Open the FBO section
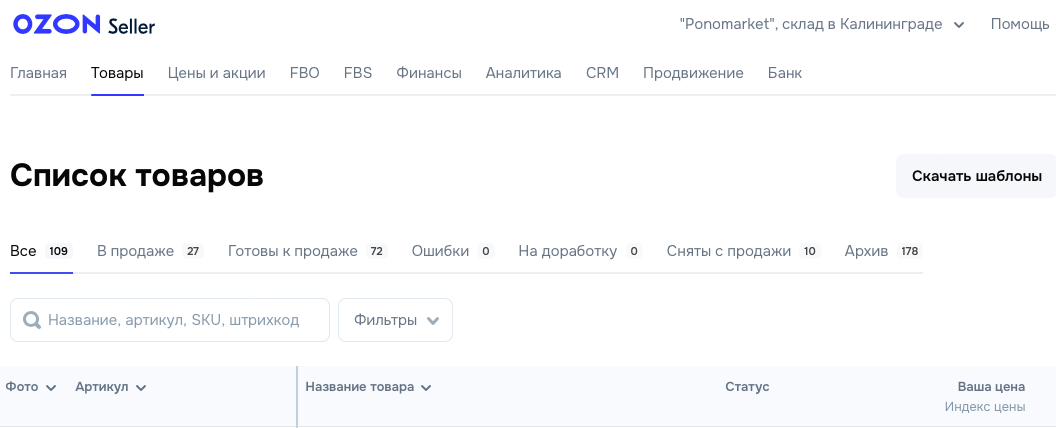Screen dimensions: 1056x428 (304, 73)
